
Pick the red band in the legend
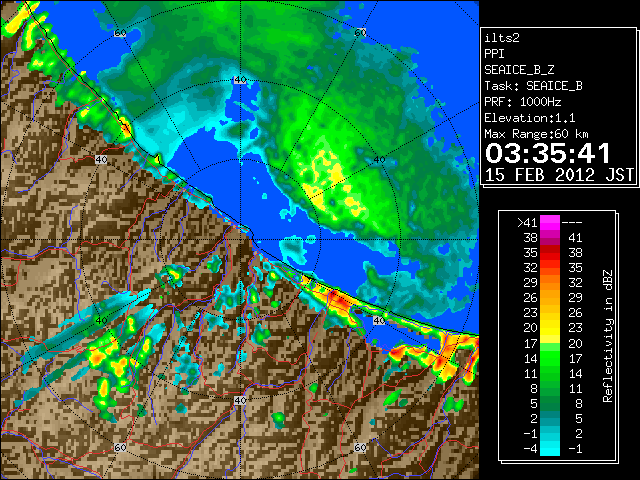550,253
